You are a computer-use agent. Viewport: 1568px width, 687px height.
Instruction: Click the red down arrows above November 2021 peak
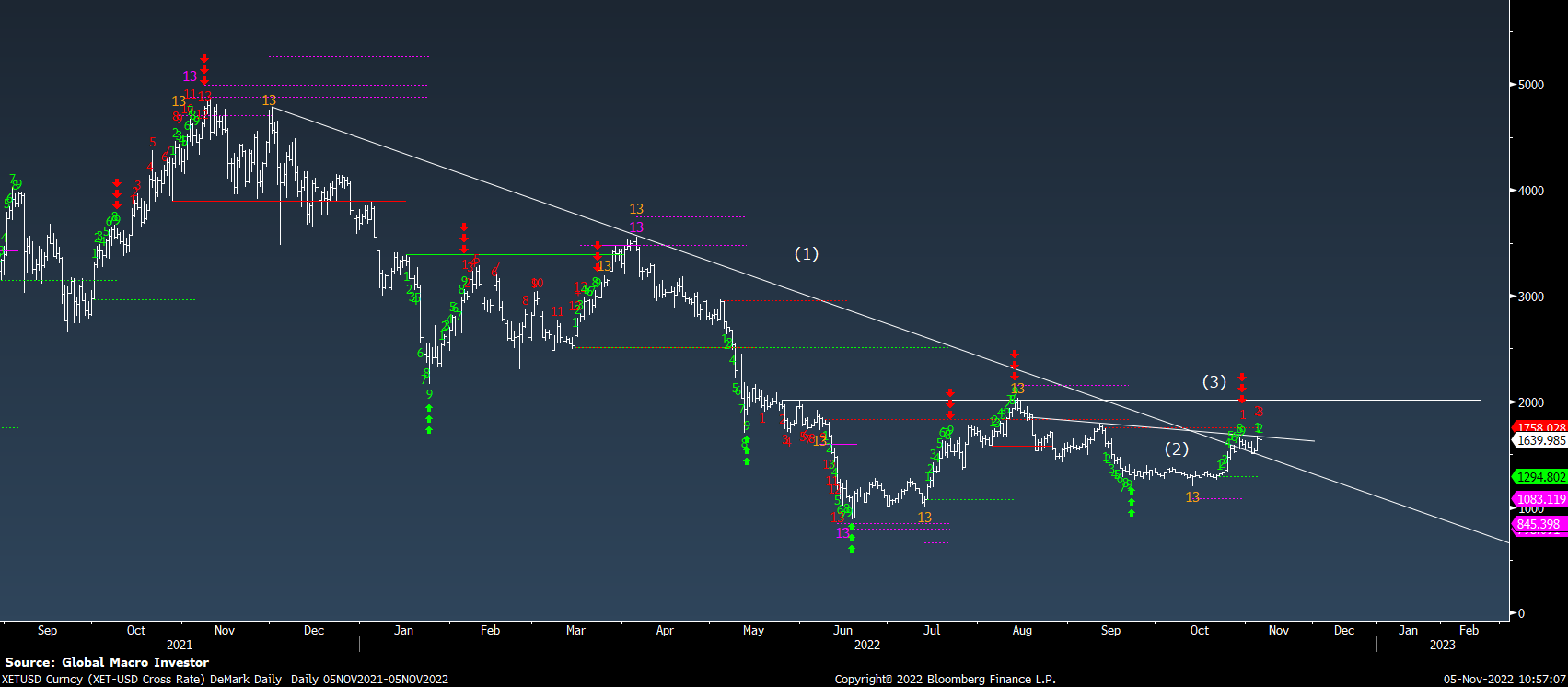[x=204, y=70]
